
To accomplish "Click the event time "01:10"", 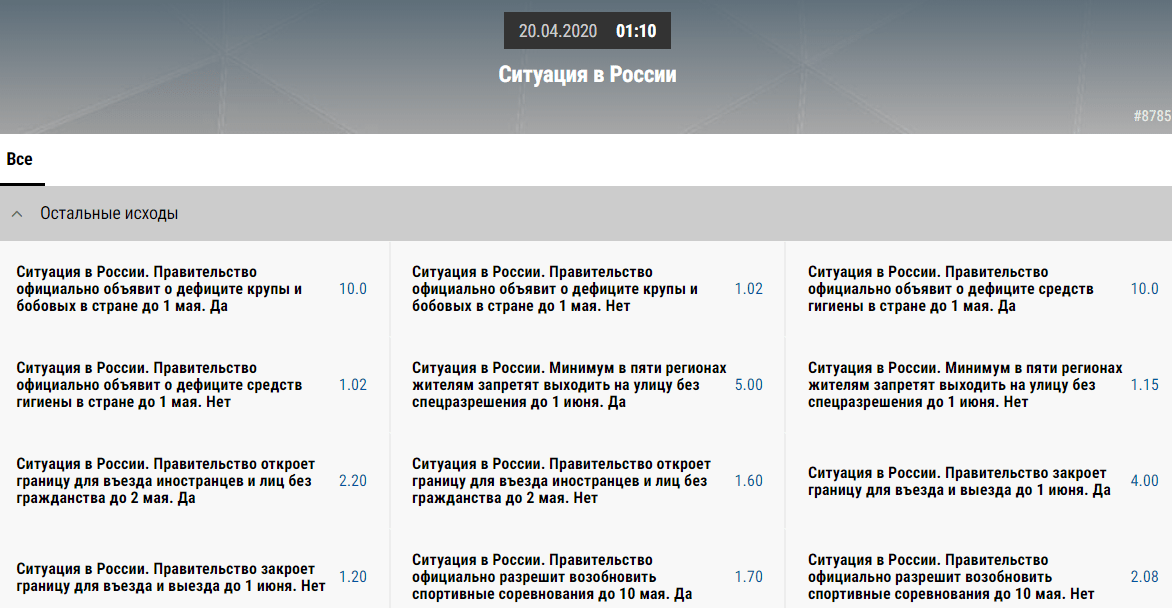I will [636, 31].
